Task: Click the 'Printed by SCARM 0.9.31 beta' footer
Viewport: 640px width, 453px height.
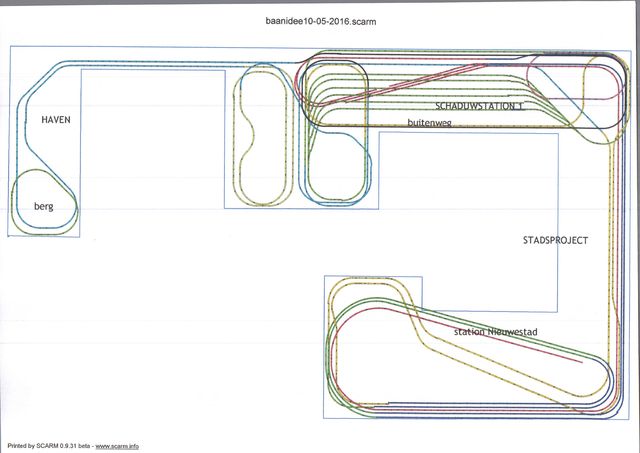Action: coord(49,446)
